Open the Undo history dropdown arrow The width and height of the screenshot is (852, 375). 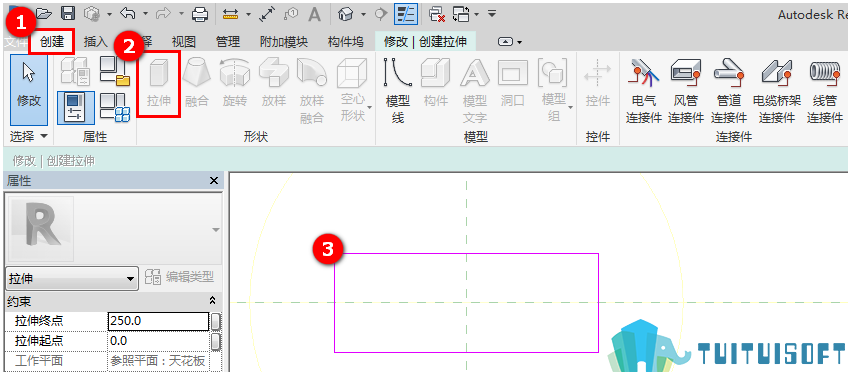145,14
